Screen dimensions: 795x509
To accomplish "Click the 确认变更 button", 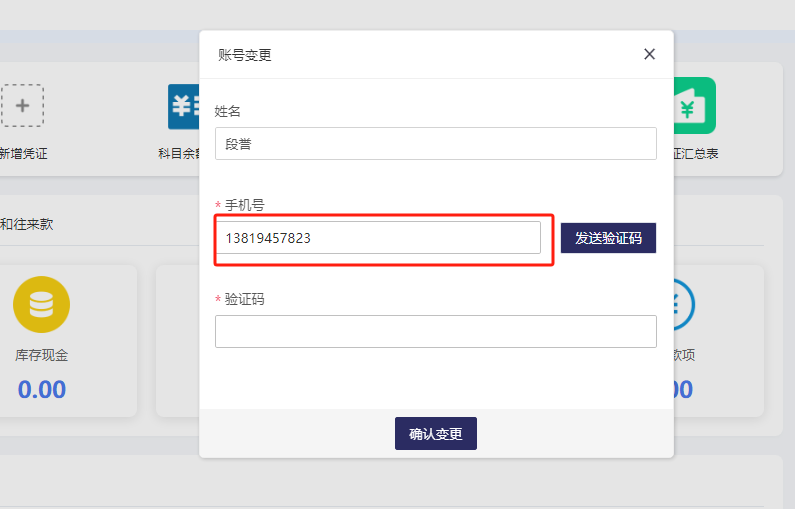I will click(x=436, y=433).
